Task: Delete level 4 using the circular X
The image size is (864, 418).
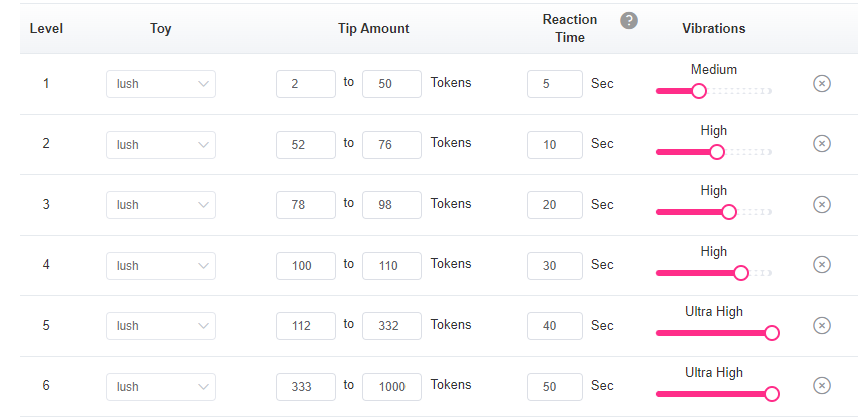Action: tap(822, 265)
